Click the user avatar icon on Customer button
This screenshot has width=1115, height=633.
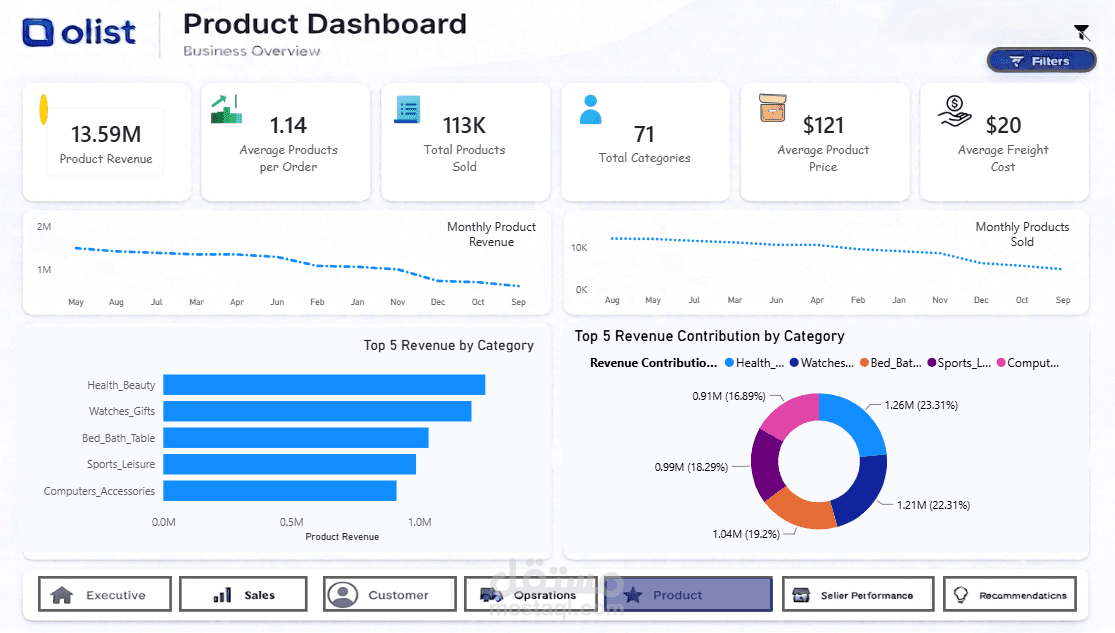click(x=343, y=595)
